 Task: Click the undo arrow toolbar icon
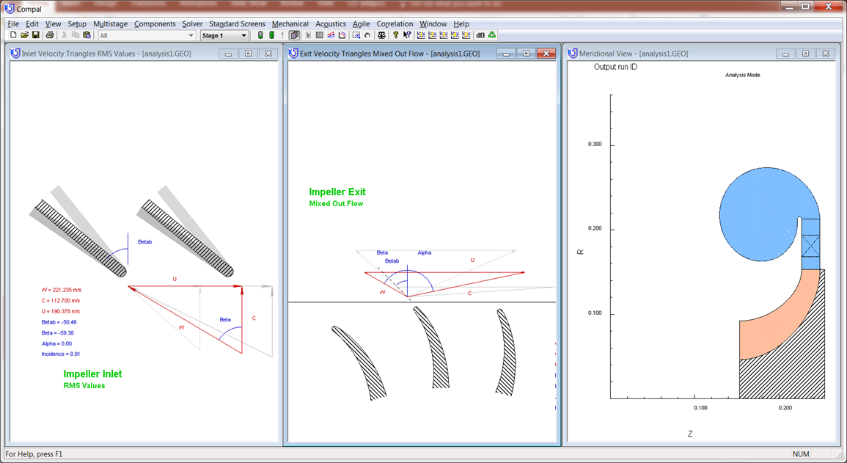368,35
